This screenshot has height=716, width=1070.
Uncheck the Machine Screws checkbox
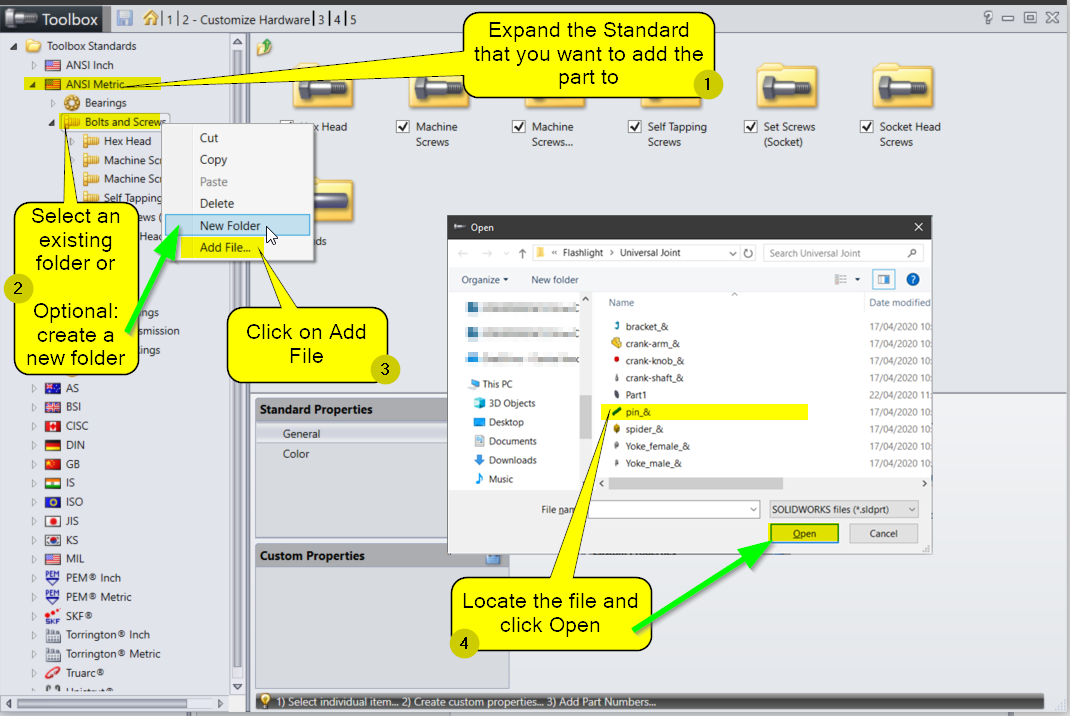tap(403, 127)
